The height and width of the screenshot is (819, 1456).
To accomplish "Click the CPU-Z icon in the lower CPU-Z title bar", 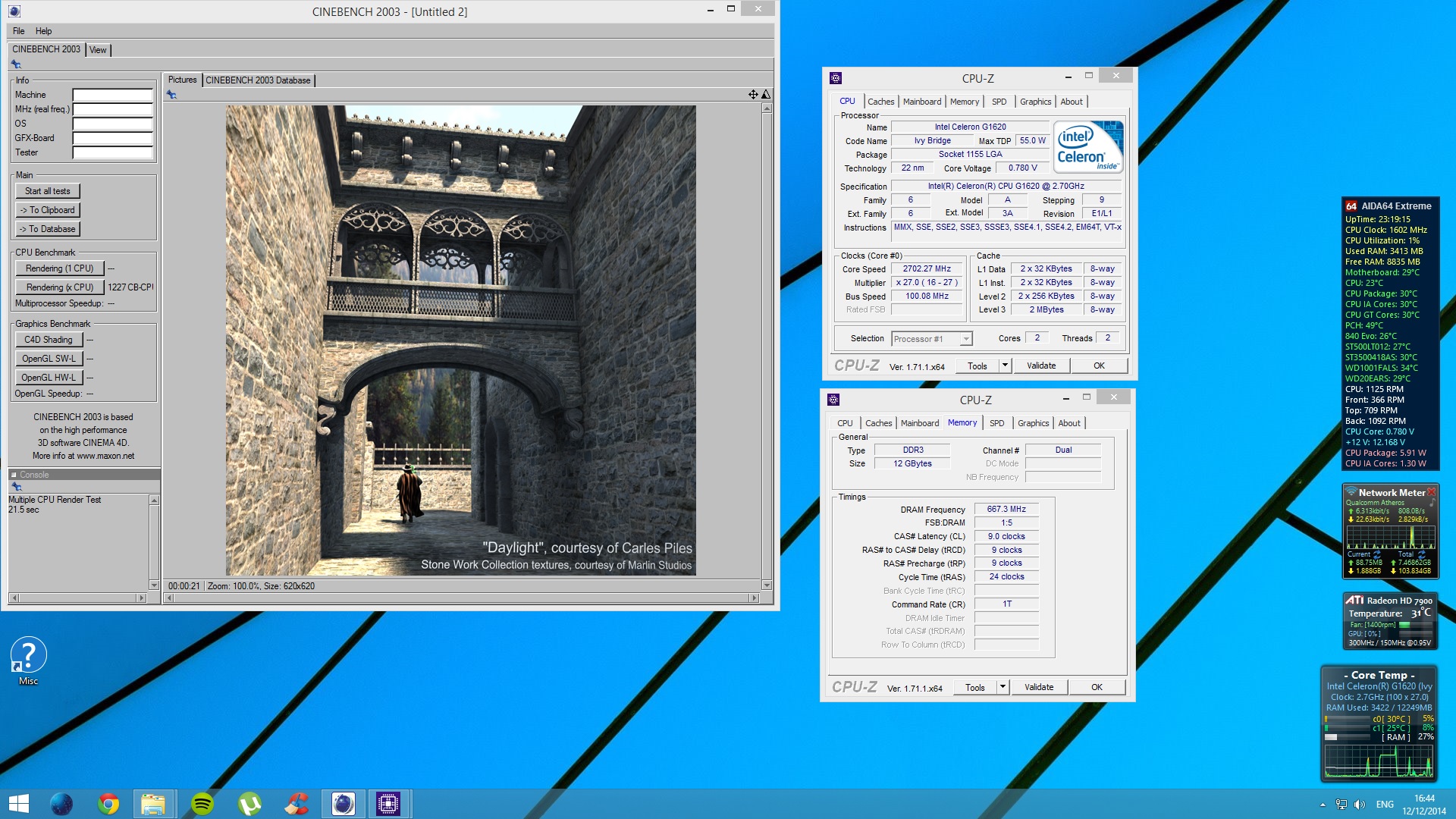I will [x=833, y=399].
